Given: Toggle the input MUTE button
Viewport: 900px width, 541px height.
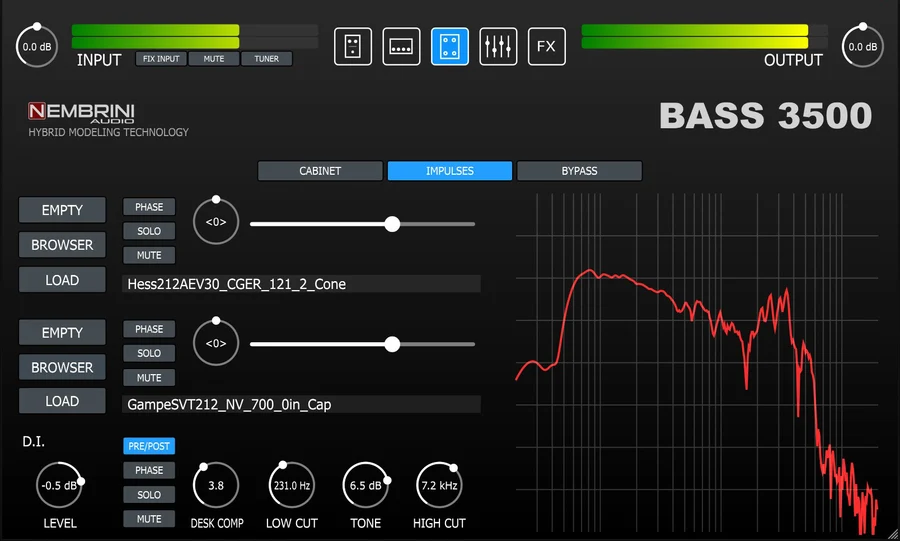Looking at the screenshot, I should 214,59.
